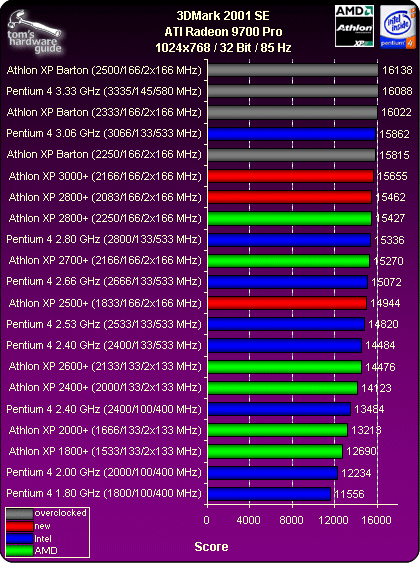Click the score value 16022
The width and height of the screenshot is (420, 563).
click(396, 112)
